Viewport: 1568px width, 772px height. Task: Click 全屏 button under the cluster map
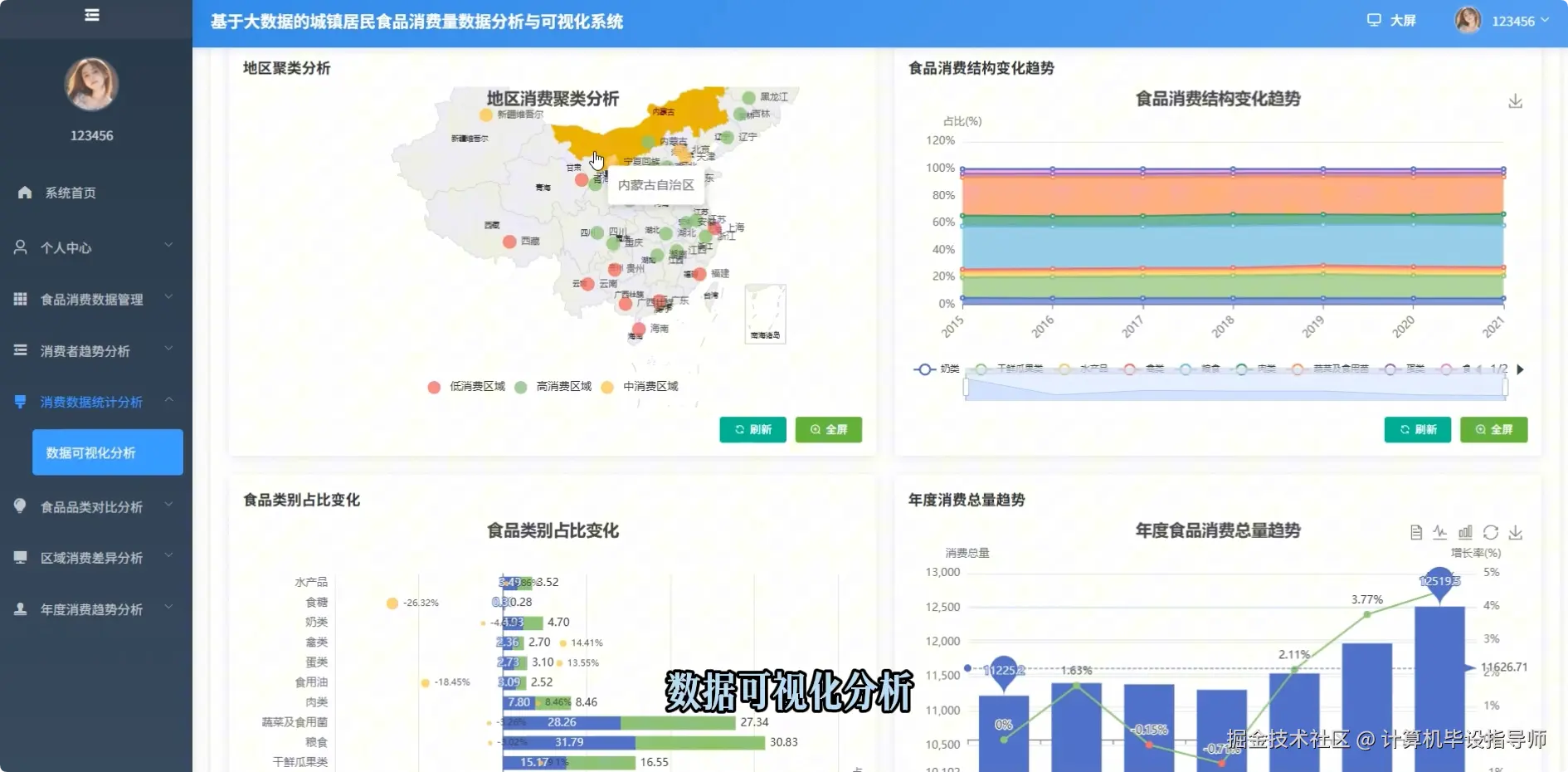pos(829,429)
